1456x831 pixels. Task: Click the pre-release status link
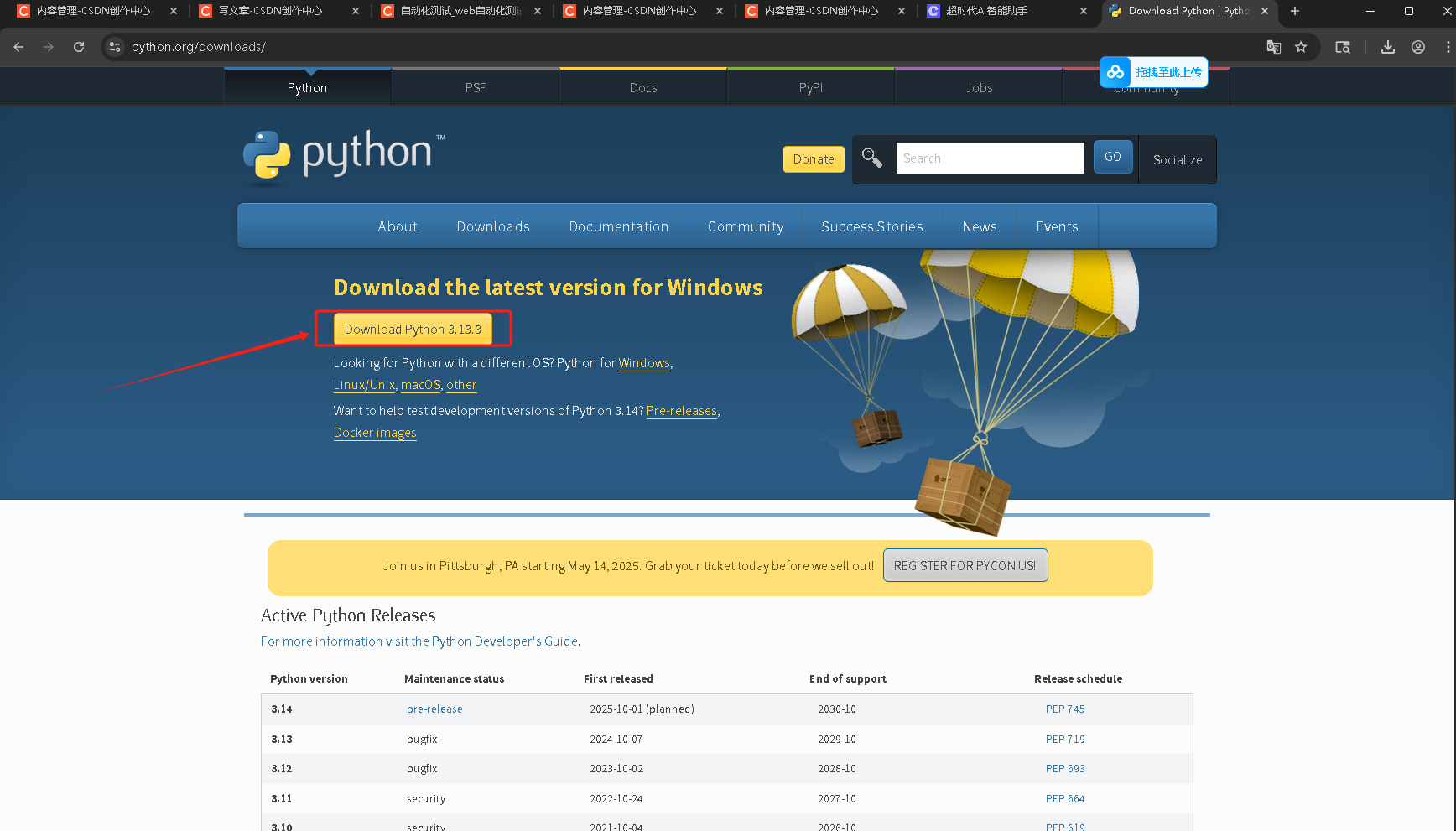(x=434, y=709)
